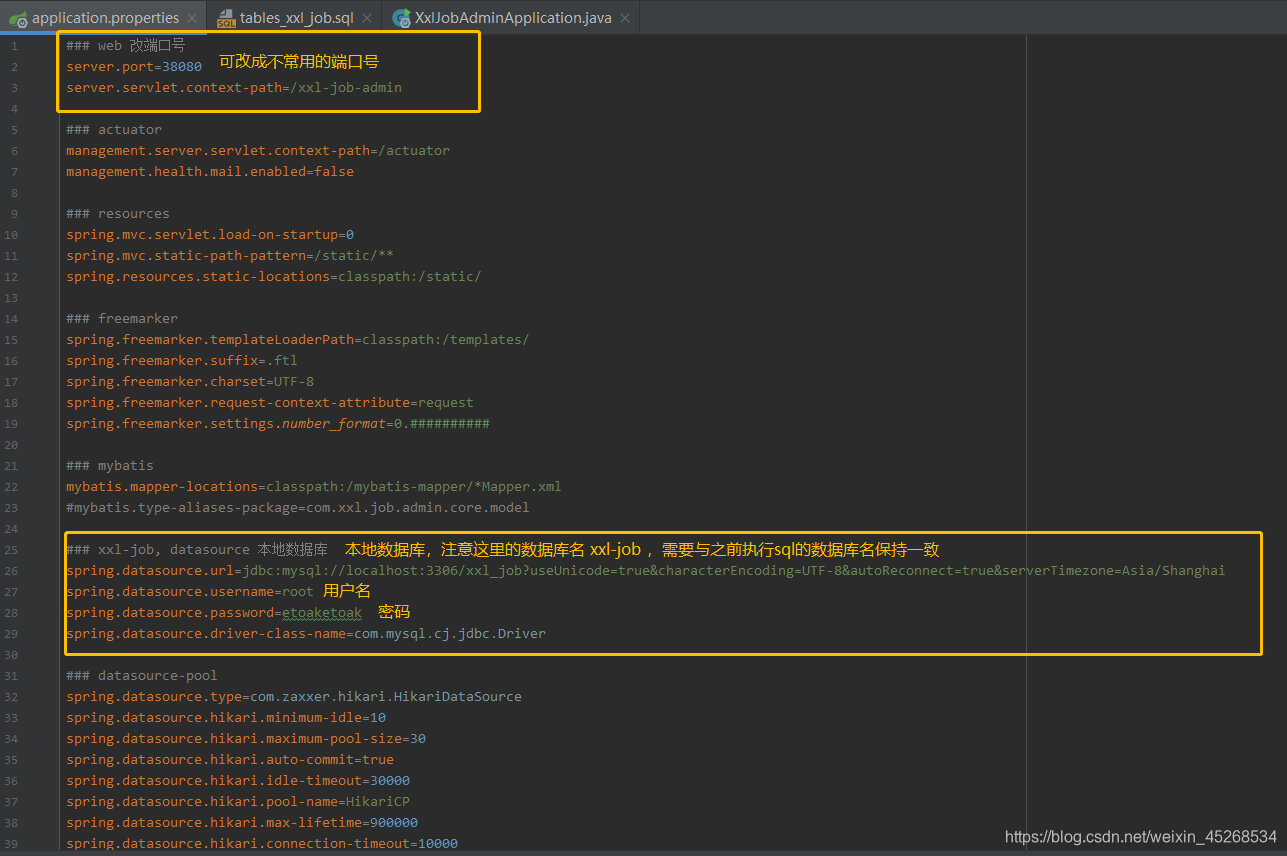Click the ### mybatis comment

110,465
